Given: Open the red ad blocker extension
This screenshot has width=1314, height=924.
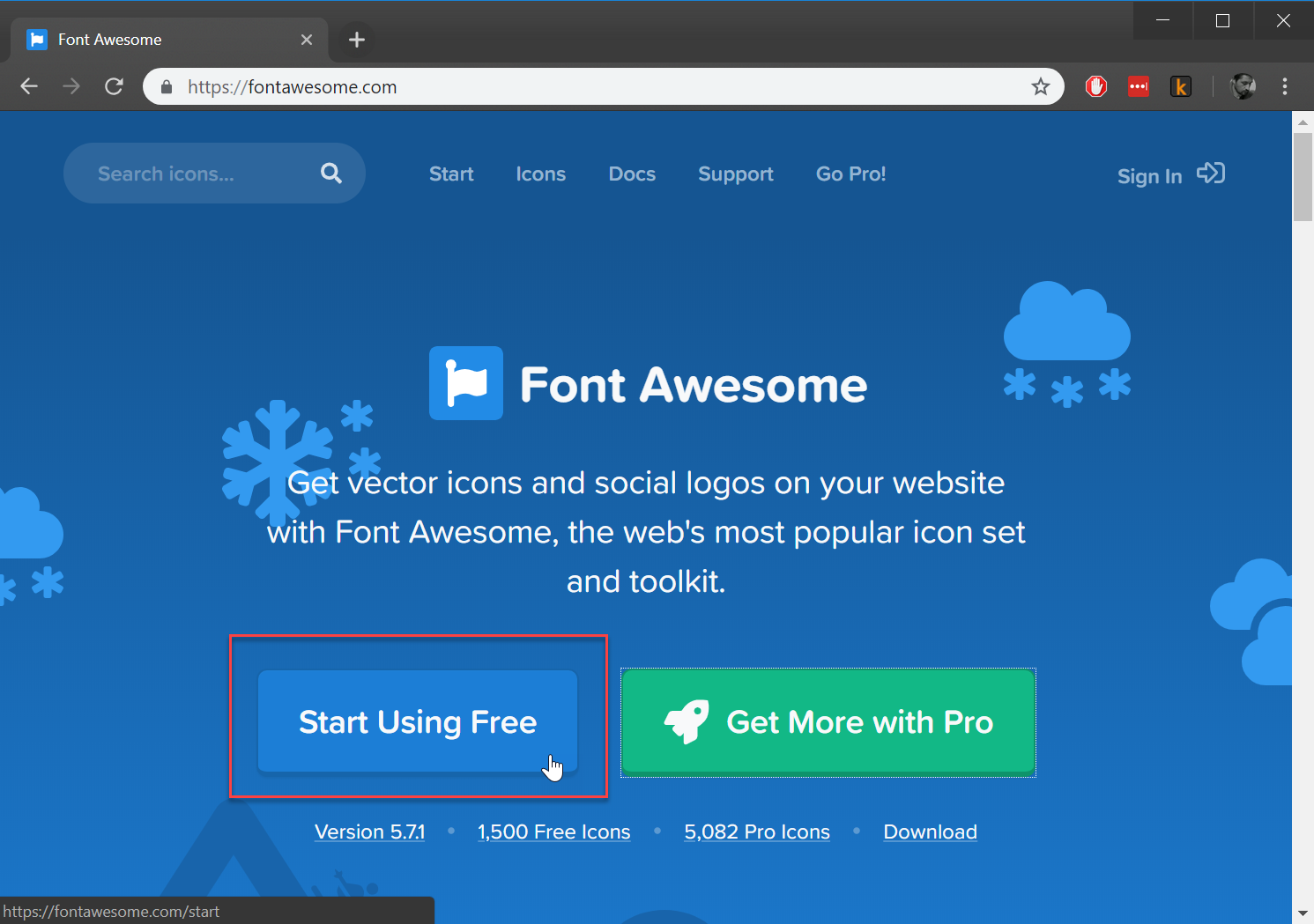Looking at the screenshot, I should coord(1096,86).
